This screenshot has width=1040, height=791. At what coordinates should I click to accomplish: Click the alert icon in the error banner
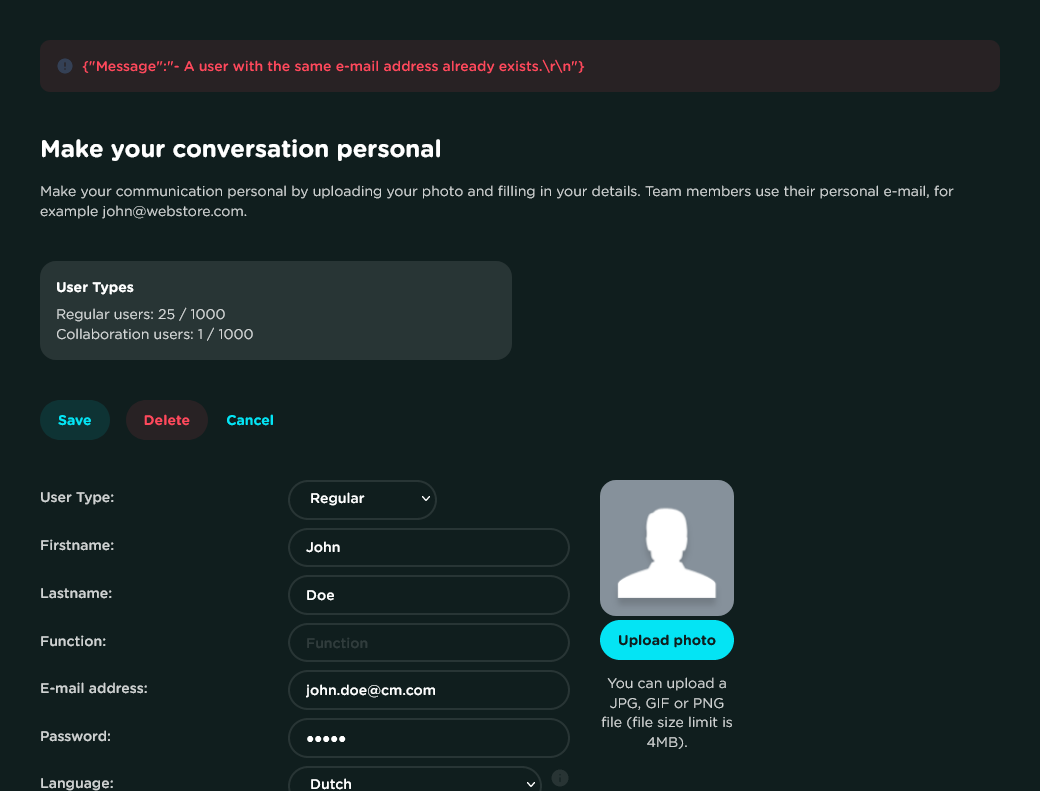[x=65, y=66]
